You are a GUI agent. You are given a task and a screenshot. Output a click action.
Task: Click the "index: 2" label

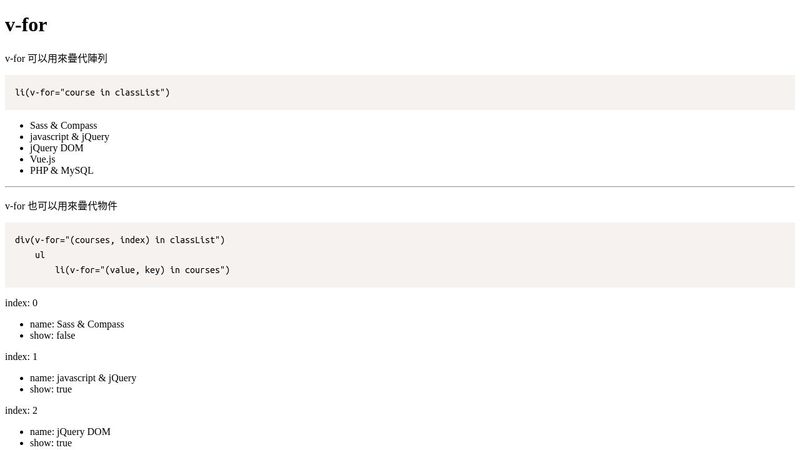point(21,411)
